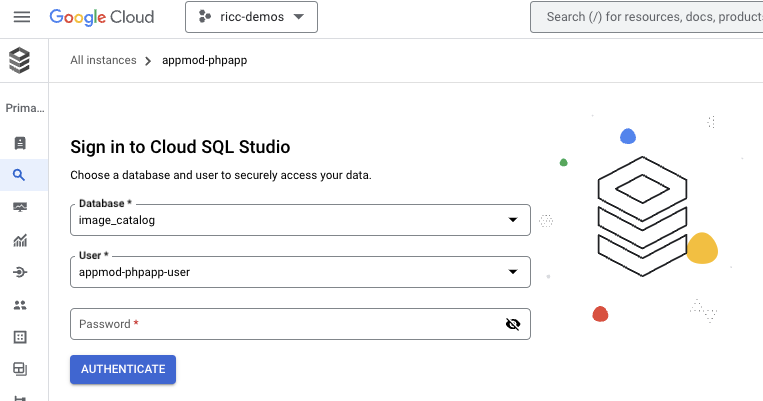This screenshot has width=763, height=401.
Task: Open the Backups icon in the sidebar
Action: (x=20, y=369)
